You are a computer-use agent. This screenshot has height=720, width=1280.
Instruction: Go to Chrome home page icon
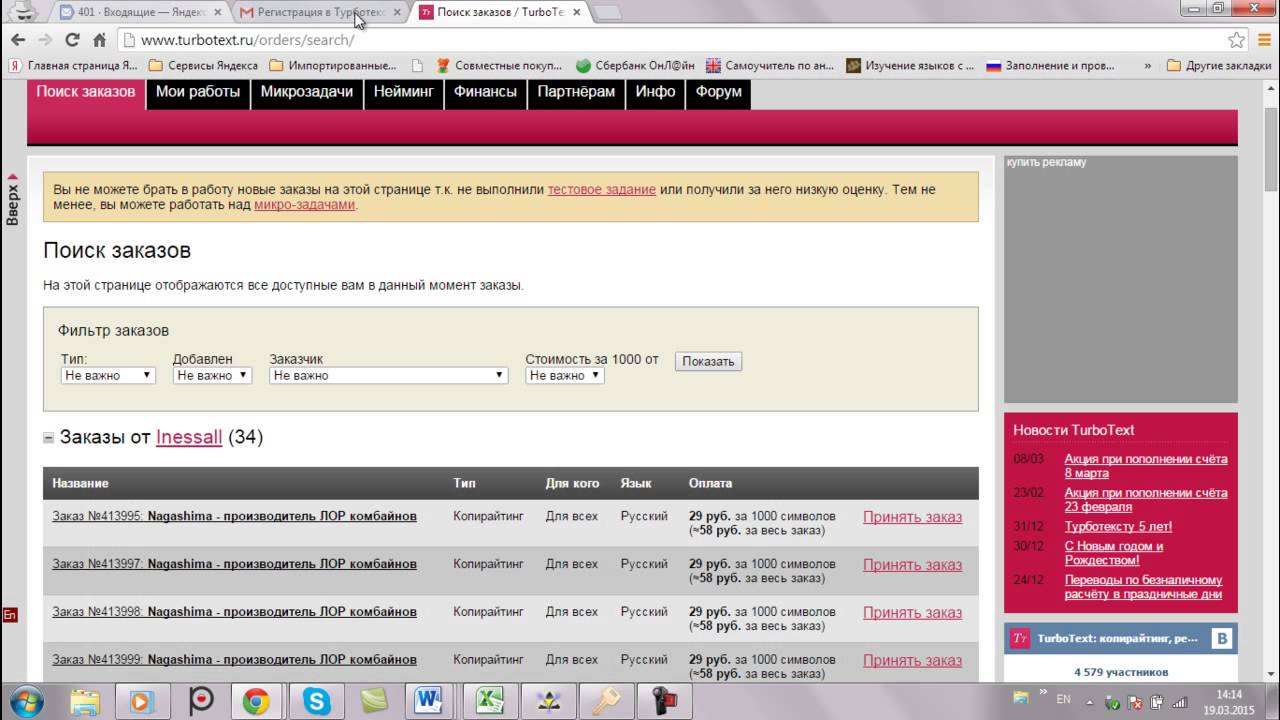(99, 40)
